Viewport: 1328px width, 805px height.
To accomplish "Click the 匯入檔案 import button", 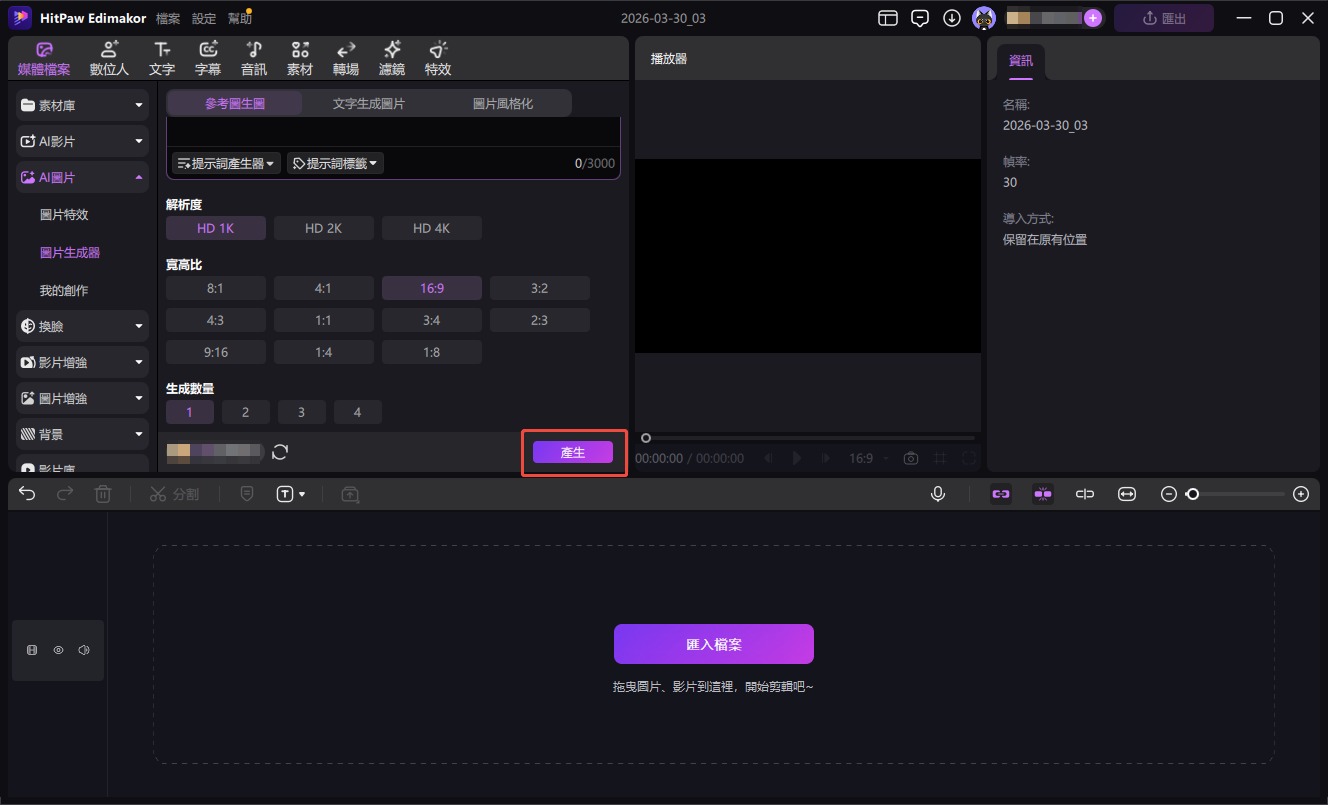I will tap(713, 645).
